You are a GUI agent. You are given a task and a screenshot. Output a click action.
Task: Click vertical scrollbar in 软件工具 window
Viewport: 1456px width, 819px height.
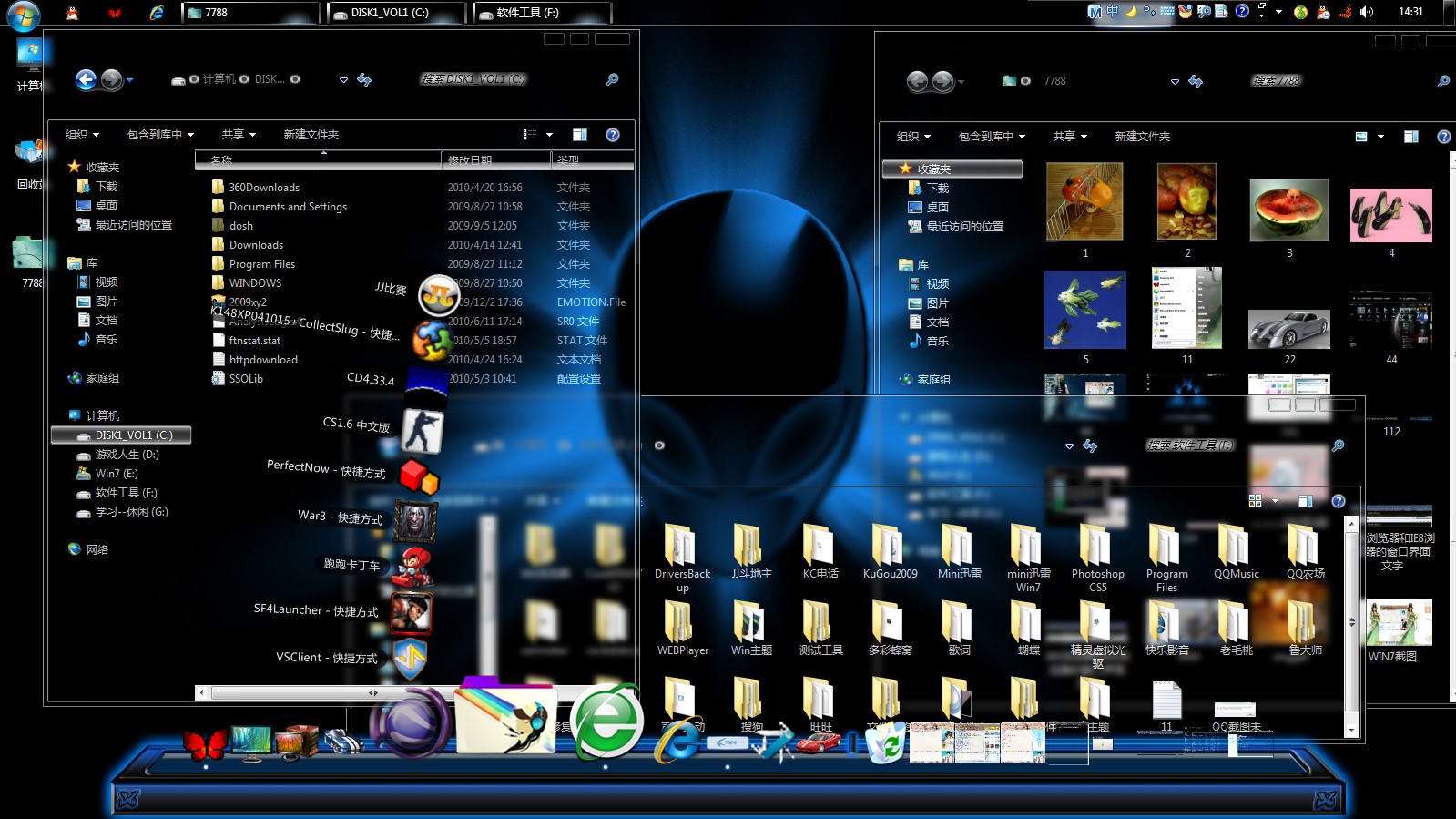coord(1351,625)
